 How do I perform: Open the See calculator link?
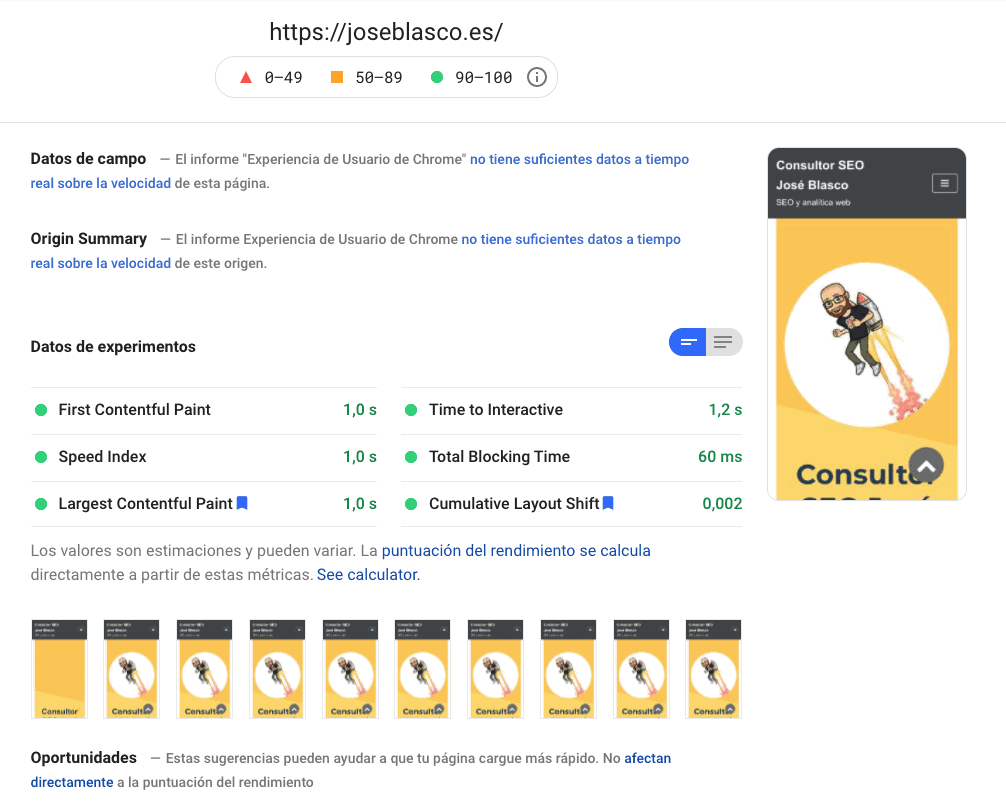point(368,575)
